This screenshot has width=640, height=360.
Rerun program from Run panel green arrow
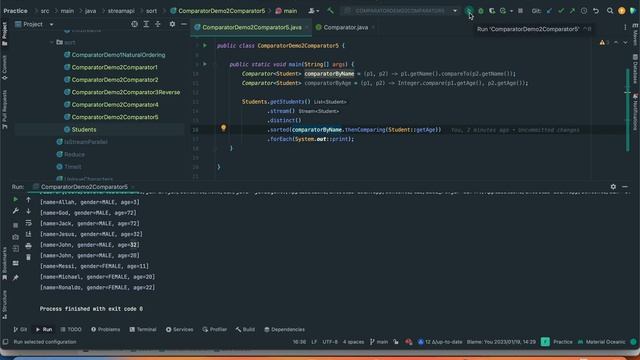16,200
